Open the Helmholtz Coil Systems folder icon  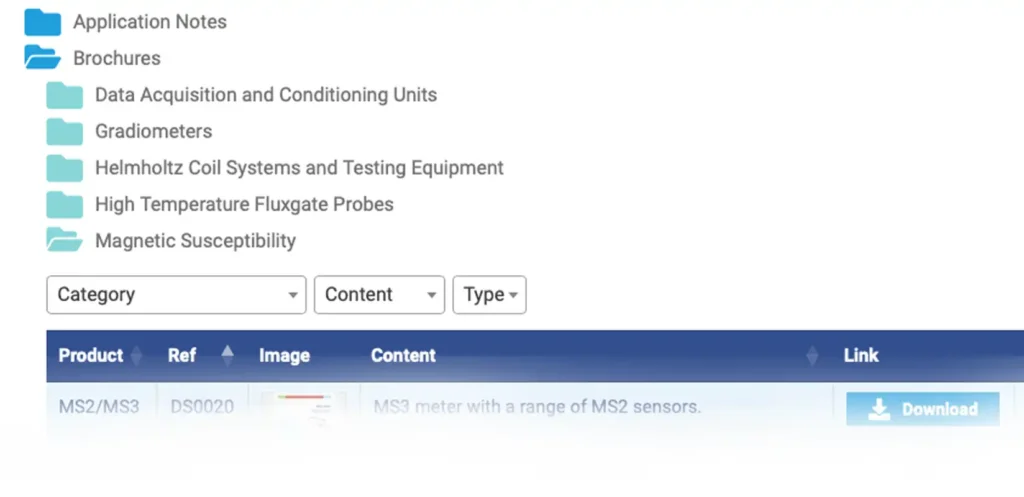click(x=65, y=168)
